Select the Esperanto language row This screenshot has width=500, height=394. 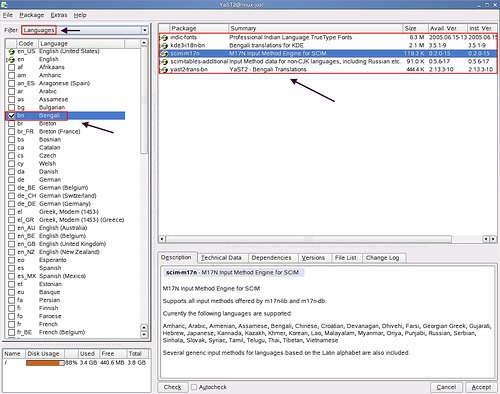[66, 260]
